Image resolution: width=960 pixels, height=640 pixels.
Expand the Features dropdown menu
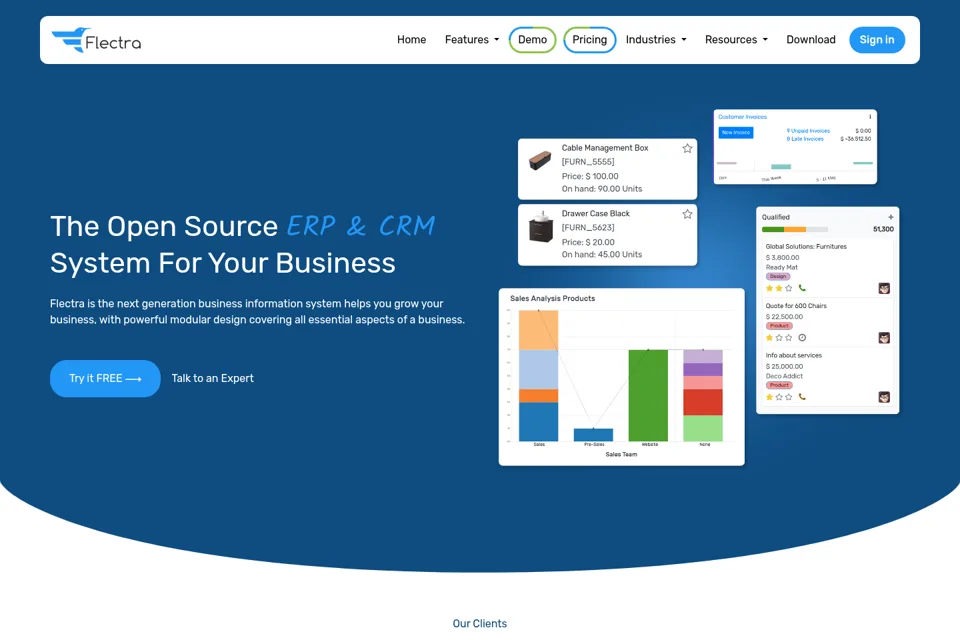coord(471,40)
